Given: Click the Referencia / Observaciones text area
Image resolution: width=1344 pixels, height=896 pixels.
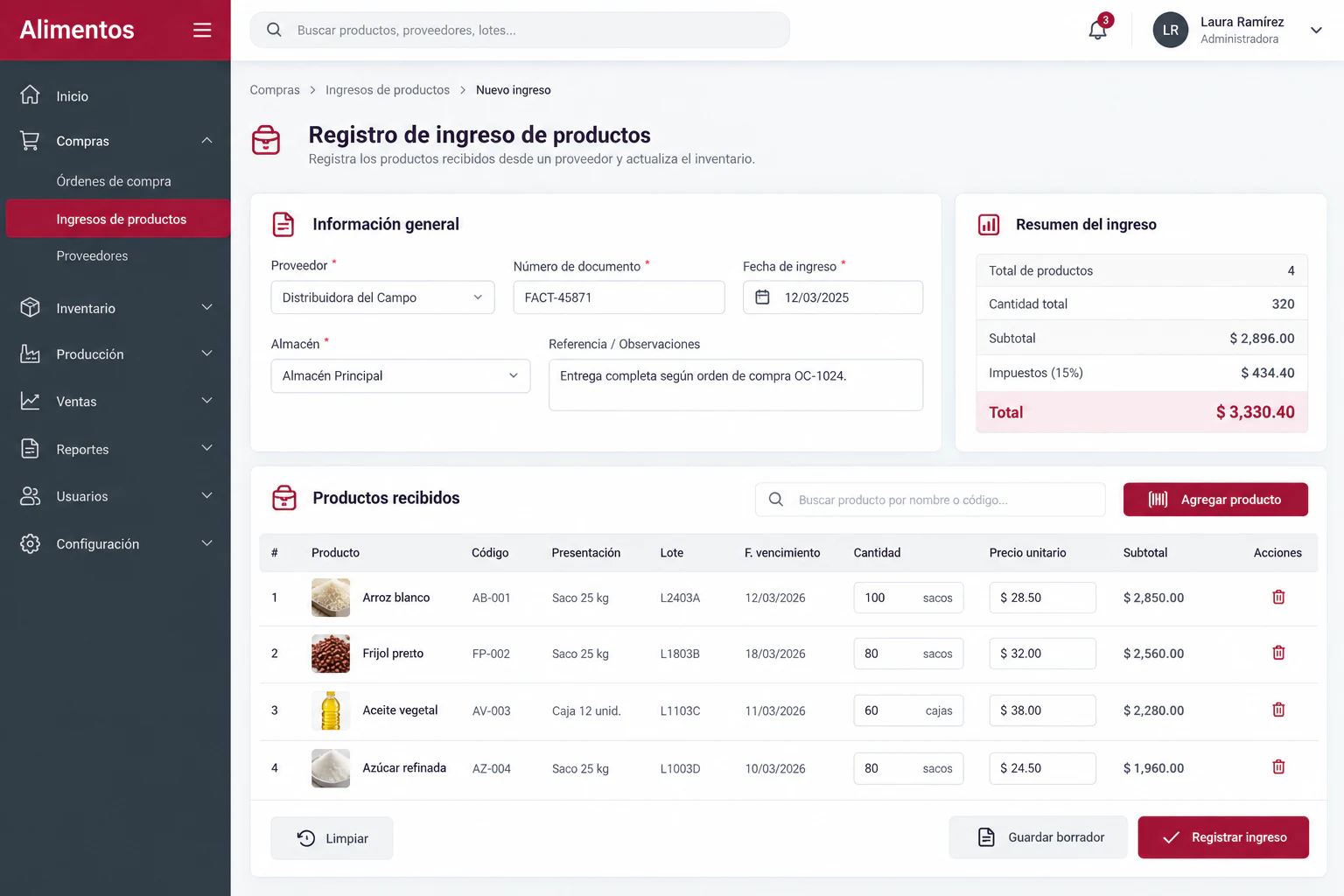Looking at the screenshot, I should [736, 385].
